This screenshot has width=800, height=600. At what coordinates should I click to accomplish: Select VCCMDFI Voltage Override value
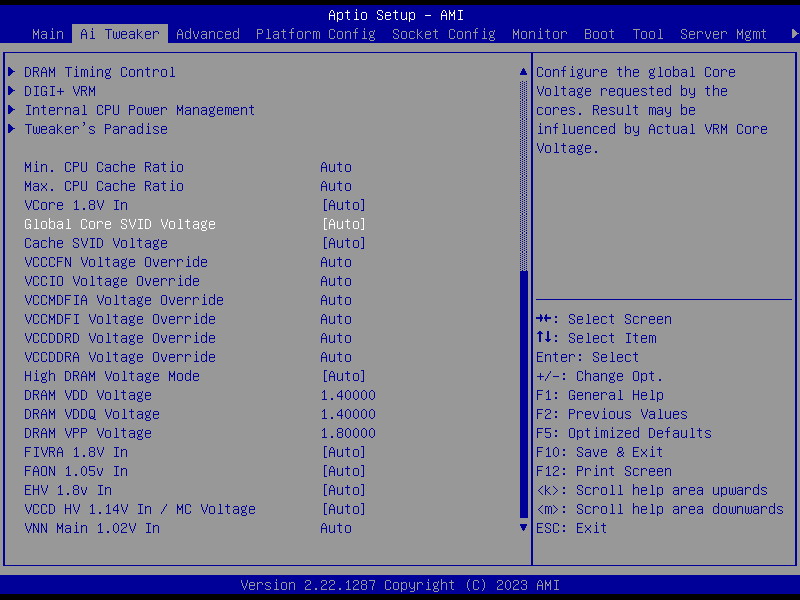[x=336, y=319]
